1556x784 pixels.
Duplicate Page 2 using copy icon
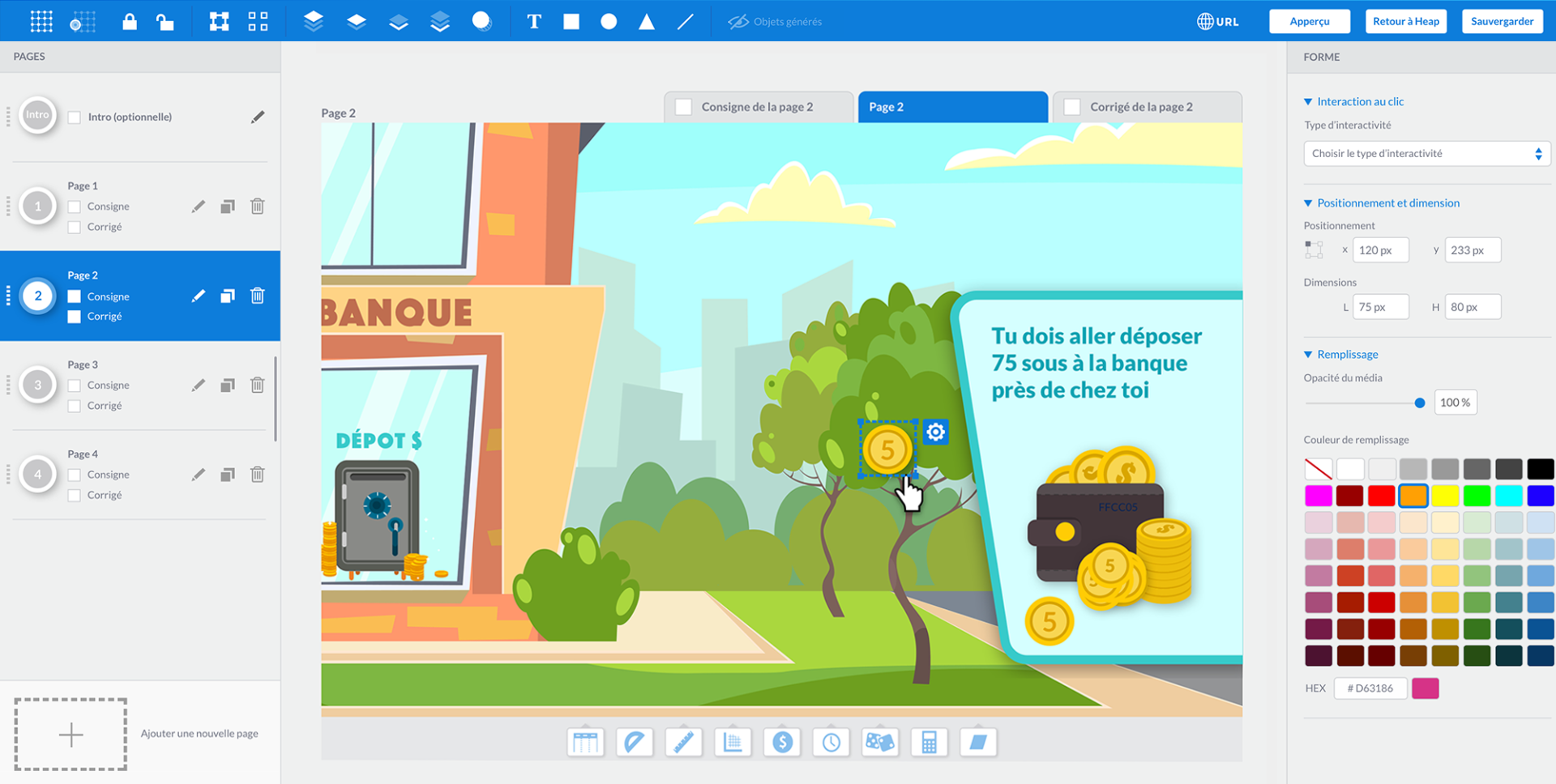click(x=228, y=296)
